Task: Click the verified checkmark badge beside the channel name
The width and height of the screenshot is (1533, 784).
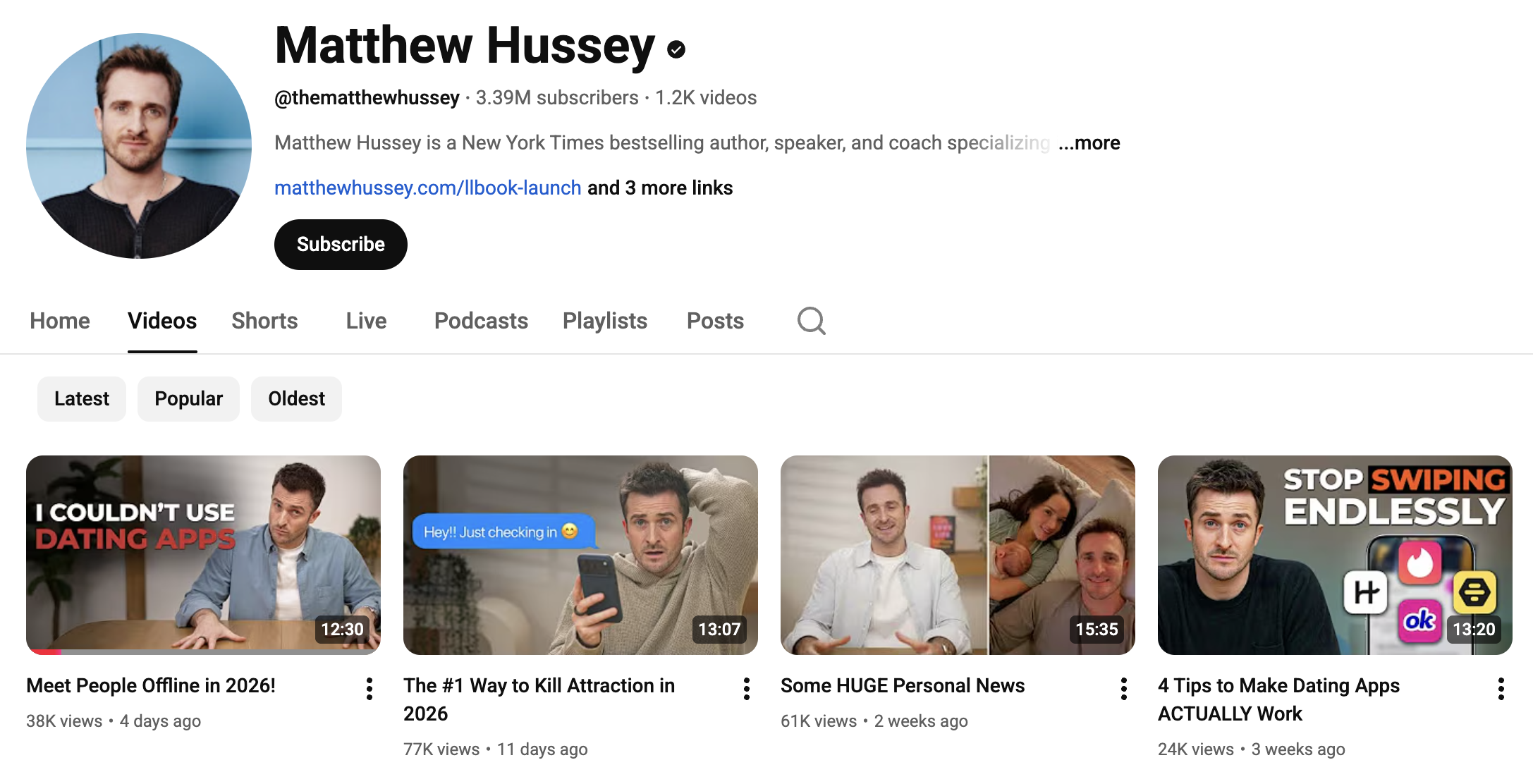Action: click(676, 49)
